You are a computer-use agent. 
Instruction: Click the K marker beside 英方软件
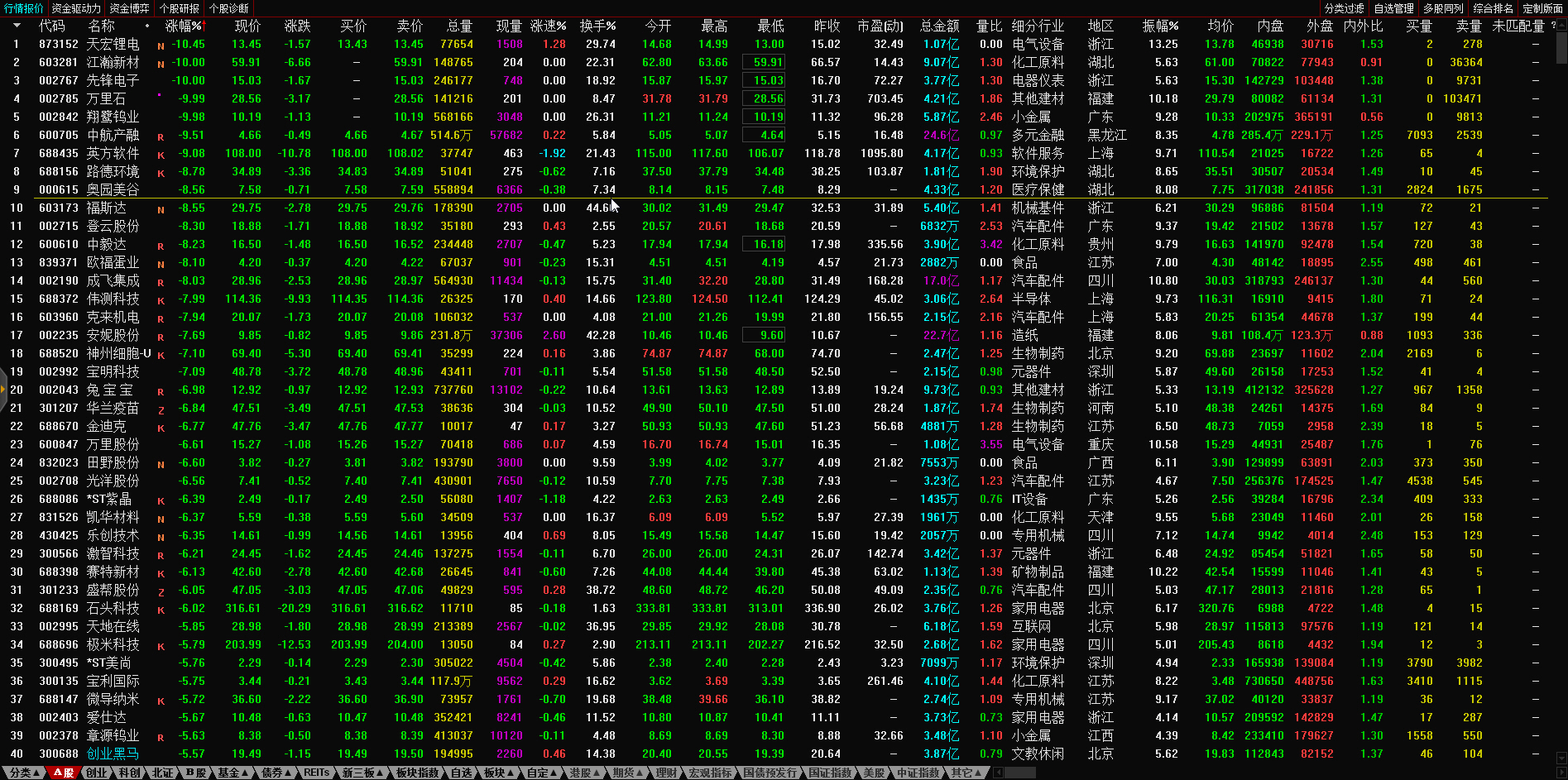click(161, 155)
